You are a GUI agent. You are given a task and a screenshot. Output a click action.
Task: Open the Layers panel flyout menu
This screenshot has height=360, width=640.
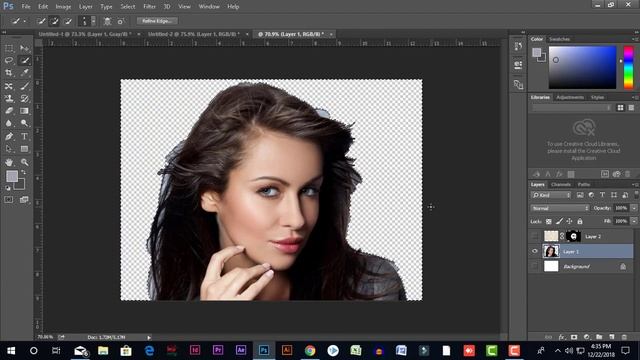[635, 184]
